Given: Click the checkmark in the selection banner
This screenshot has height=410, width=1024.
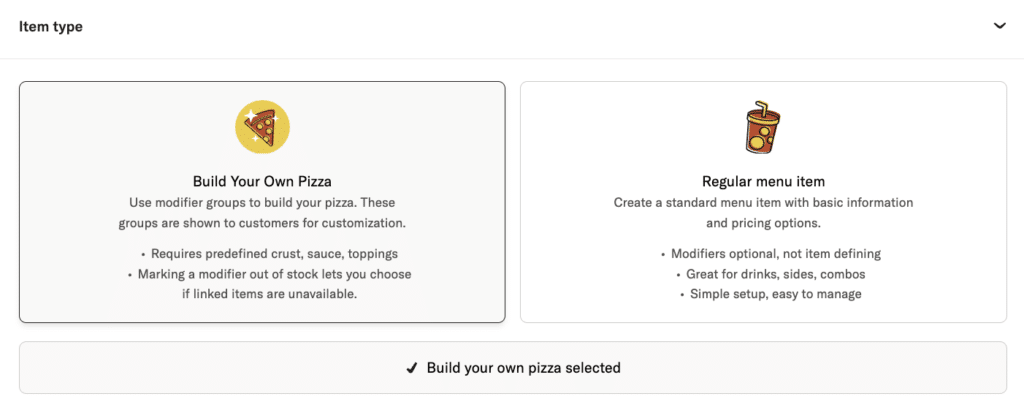Looking at the screenshot, I should coord(411,368).
